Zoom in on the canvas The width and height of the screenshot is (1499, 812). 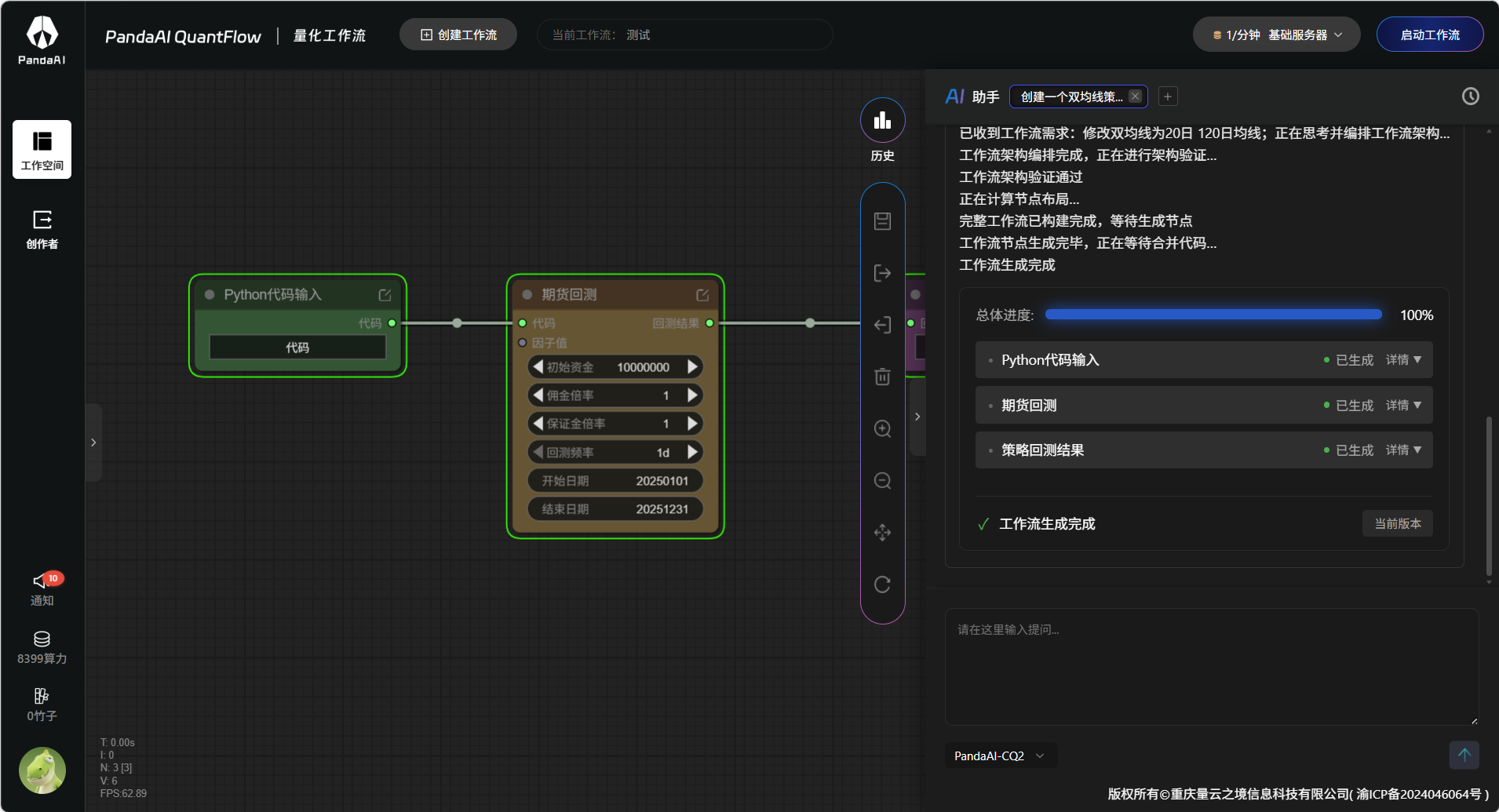coord(882,429)
